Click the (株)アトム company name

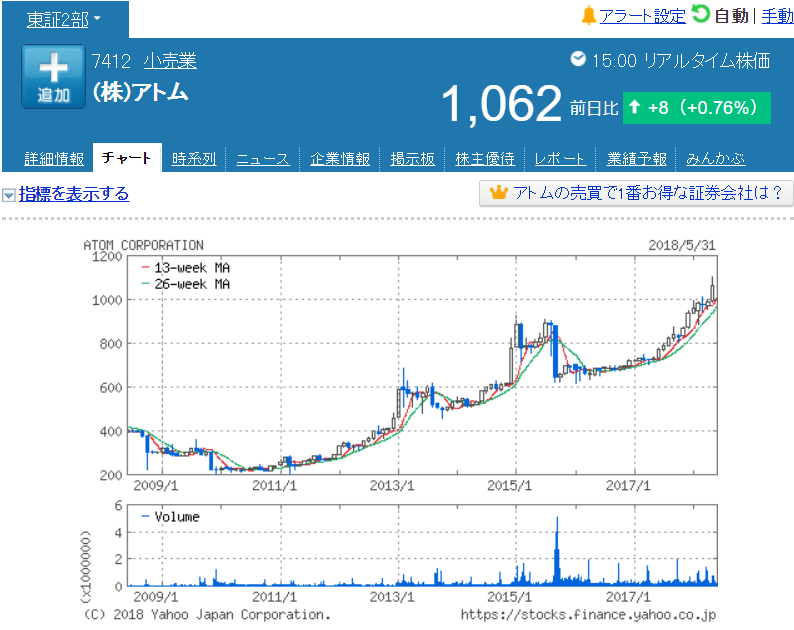tap(140, 92)
